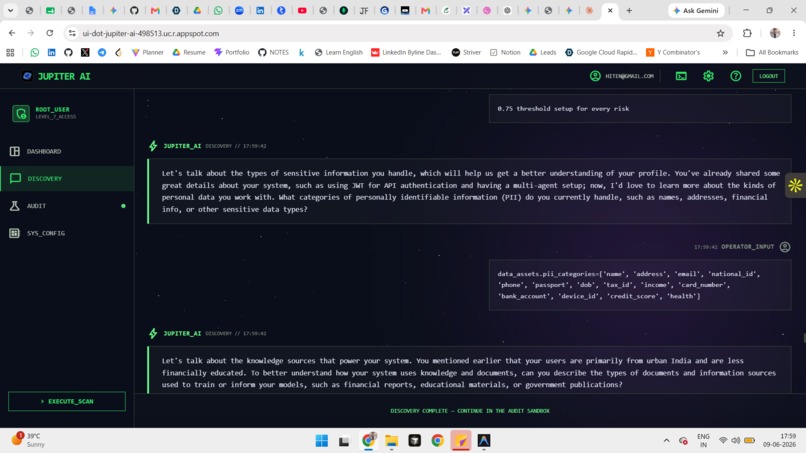This screenshot has width=806, height=453.
Task: Click the user account avatar icon
Action: [x=595, y=76]
